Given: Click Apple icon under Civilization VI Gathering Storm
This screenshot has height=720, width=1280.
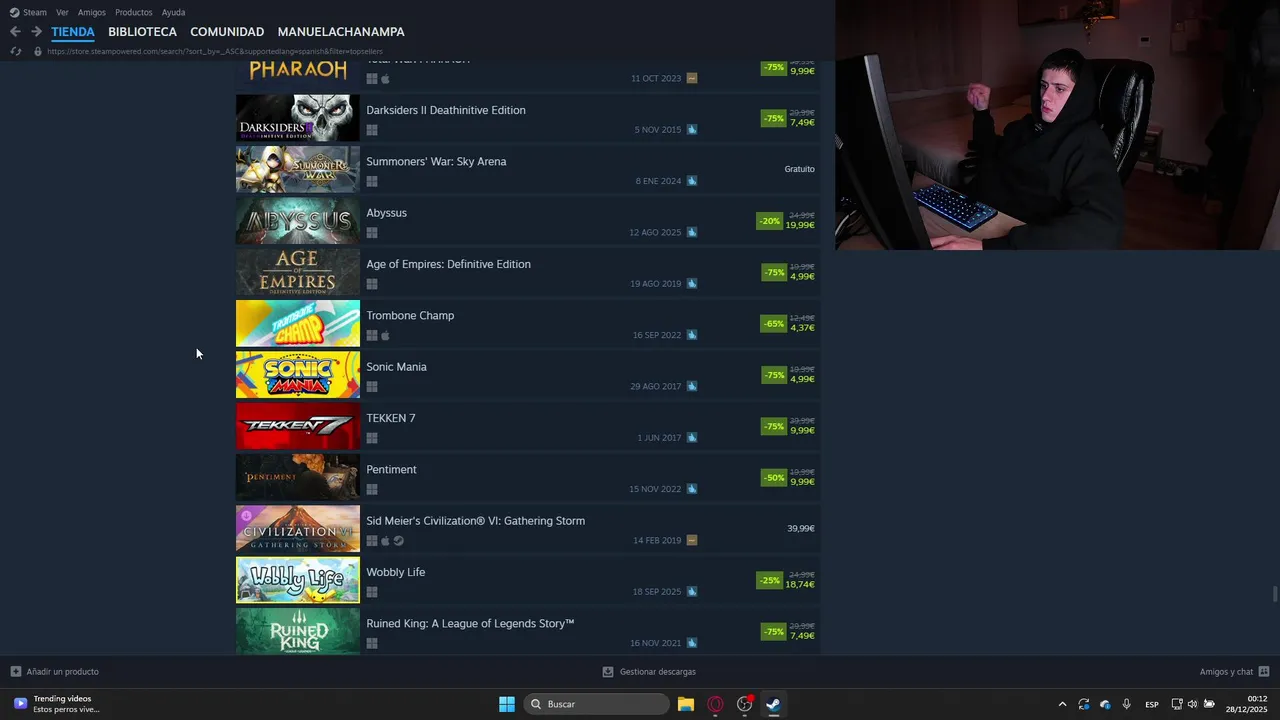Looking at the screenshot, I should [x=385, y=541].
